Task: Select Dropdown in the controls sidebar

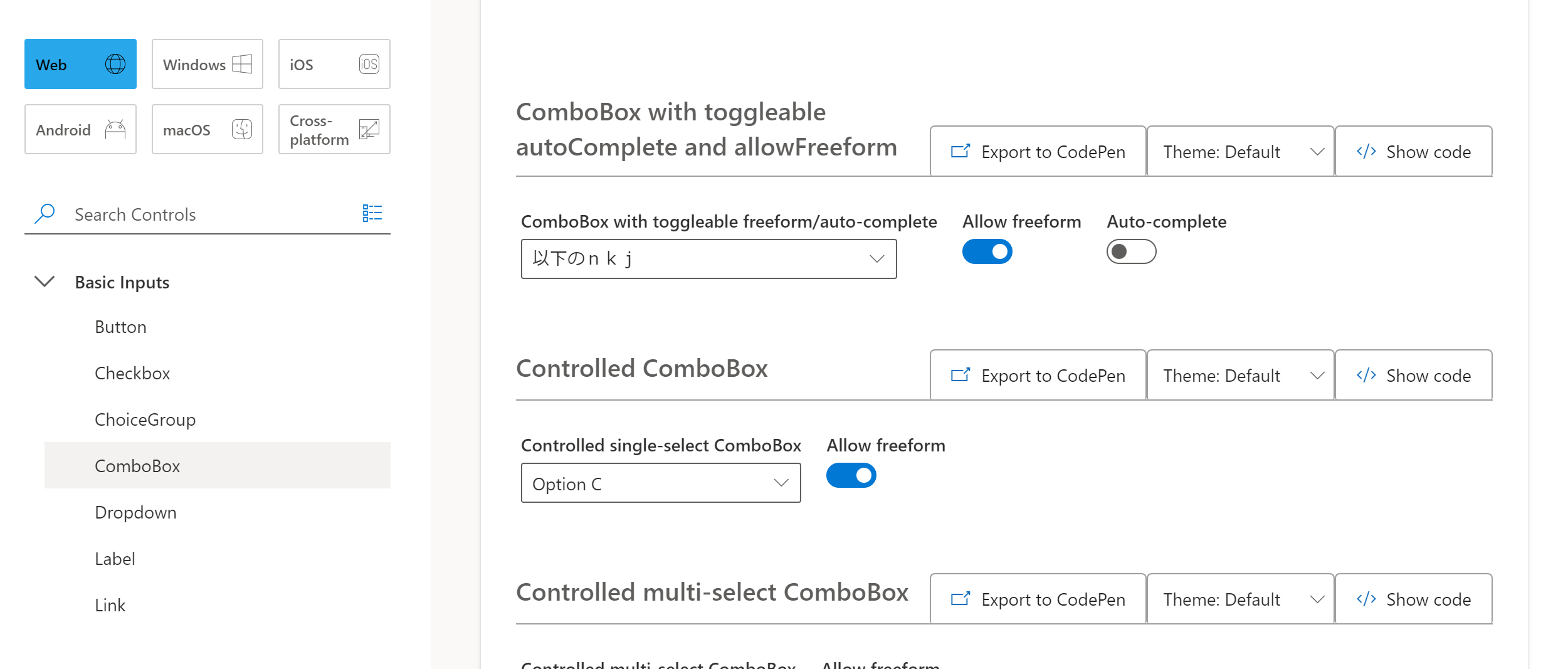Action: click(135, 512)
